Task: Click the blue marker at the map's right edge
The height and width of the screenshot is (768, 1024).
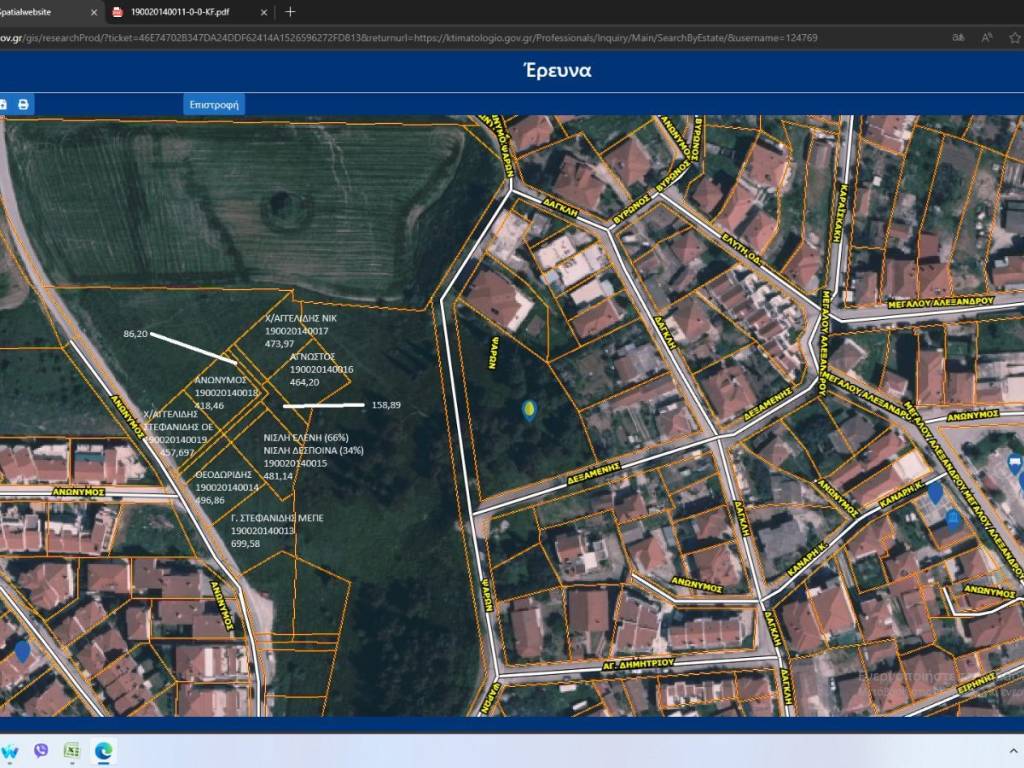Action: tap(1015, 462)
